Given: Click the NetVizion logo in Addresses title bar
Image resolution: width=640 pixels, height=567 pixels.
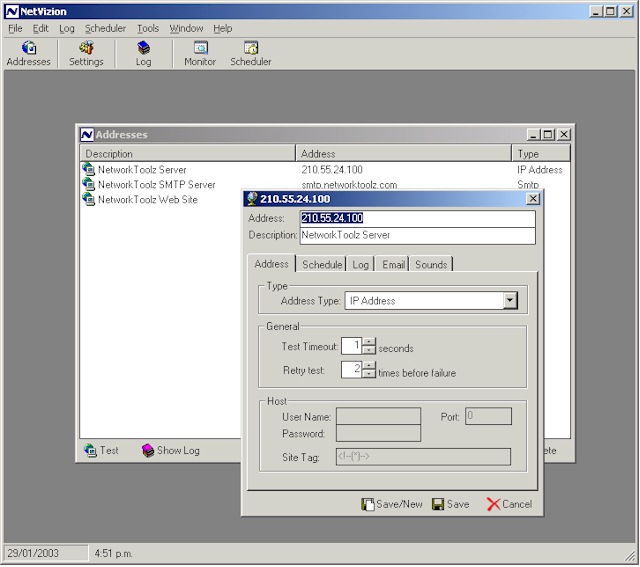Looking at the screenshot, I should click(x=87, y=134).
